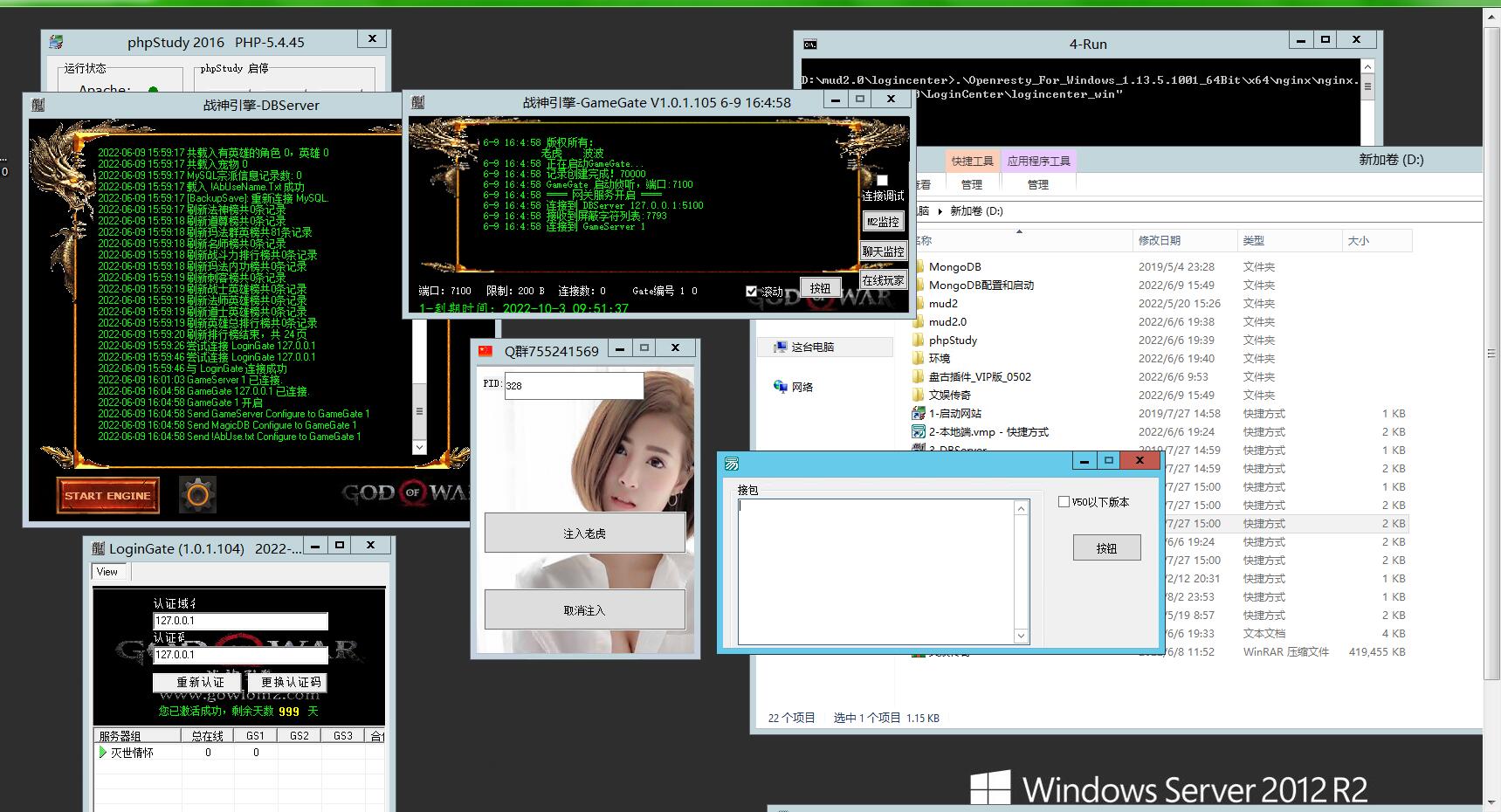Switch to the 应用程序工具 ribbon tab
This screenshot has width=1501, height=812.
[1038, 162]
